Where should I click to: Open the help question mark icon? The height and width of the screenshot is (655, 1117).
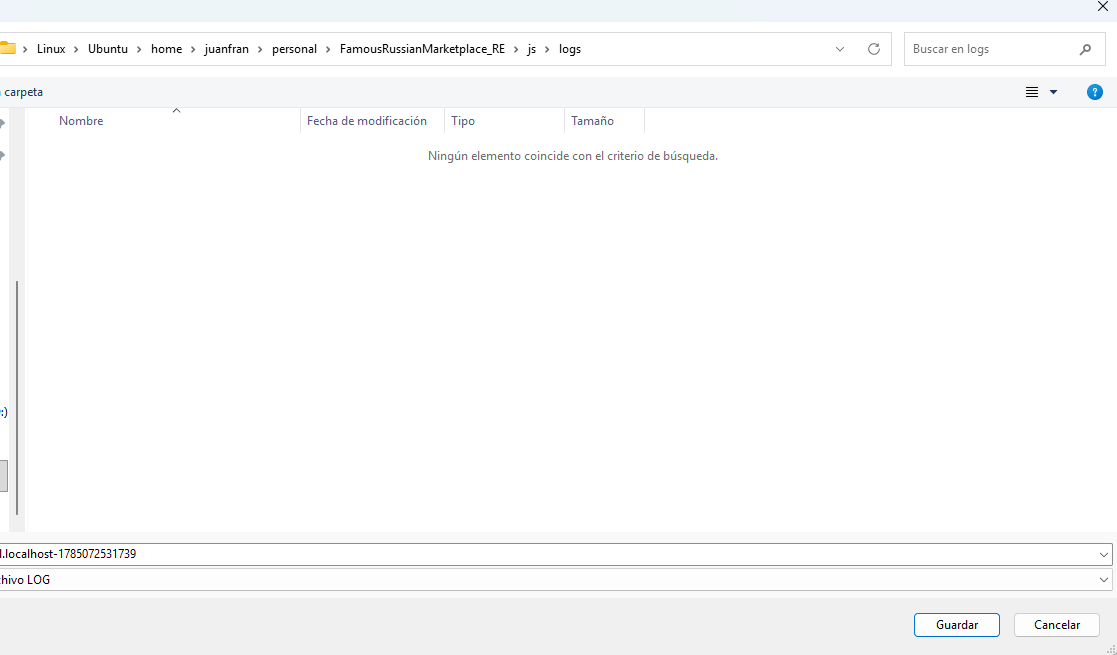(x=1094, y=92)
